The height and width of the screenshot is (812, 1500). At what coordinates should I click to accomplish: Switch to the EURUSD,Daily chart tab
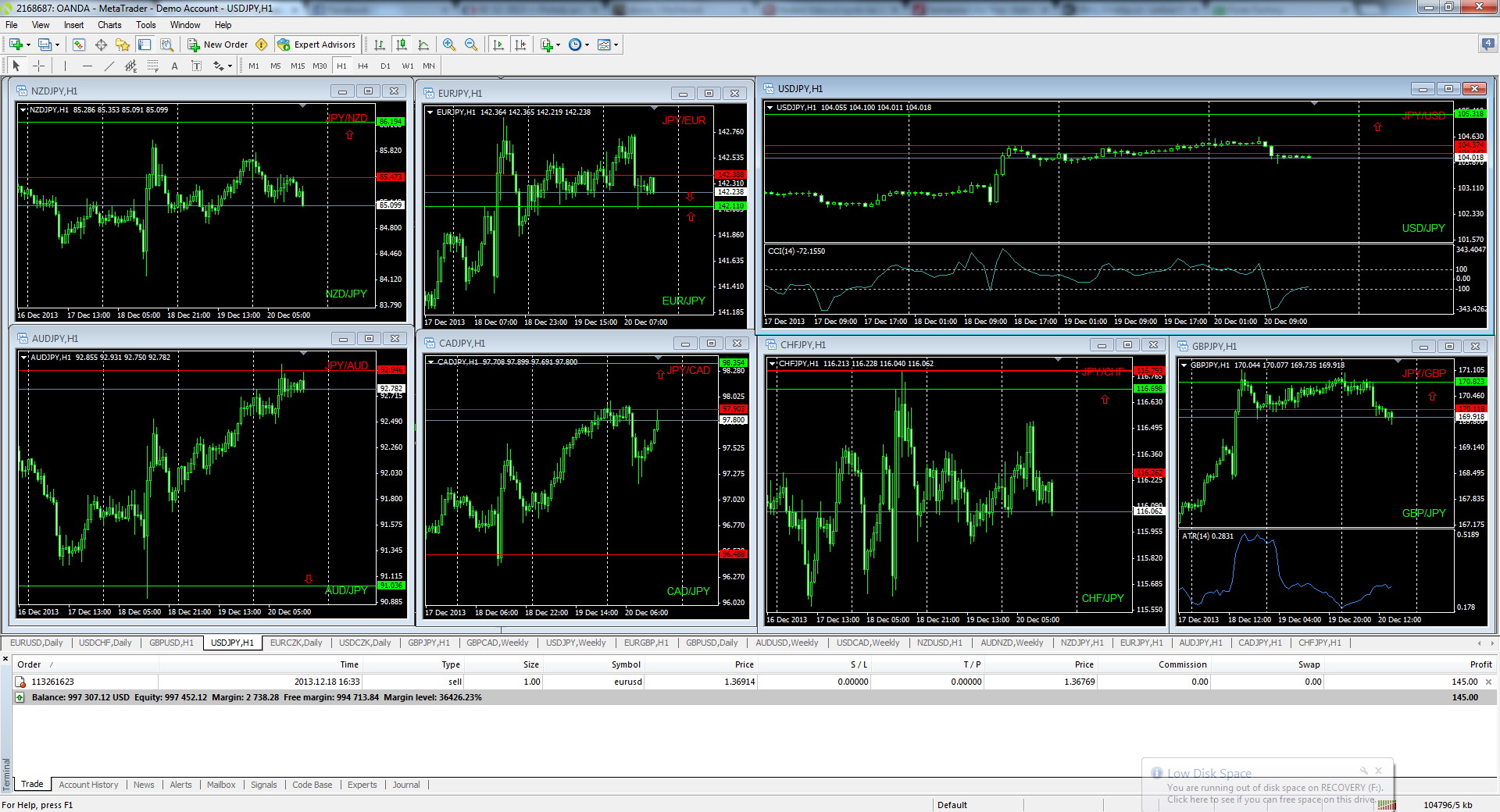(37, 643)
